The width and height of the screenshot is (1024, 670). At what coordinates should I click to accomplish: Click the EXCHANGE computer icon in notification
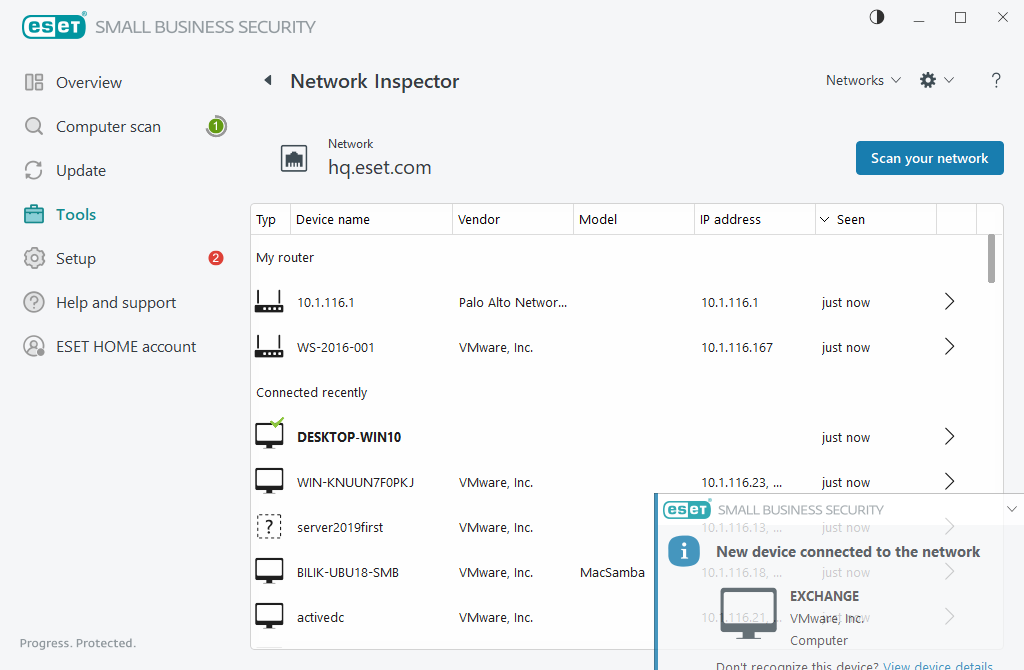(x=748, y=613)
